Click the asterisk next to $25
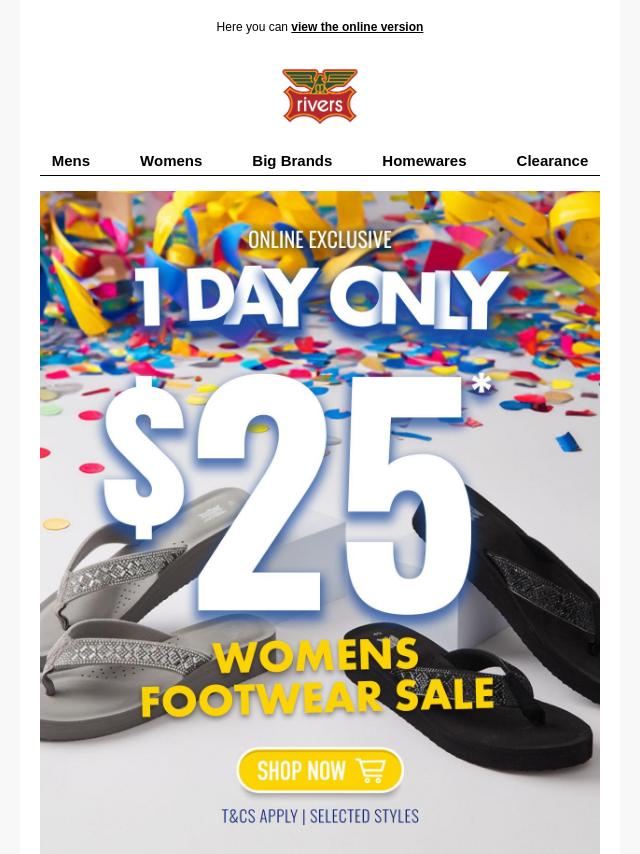This screenshot has height=854, width=640. (x=481, y=383)
